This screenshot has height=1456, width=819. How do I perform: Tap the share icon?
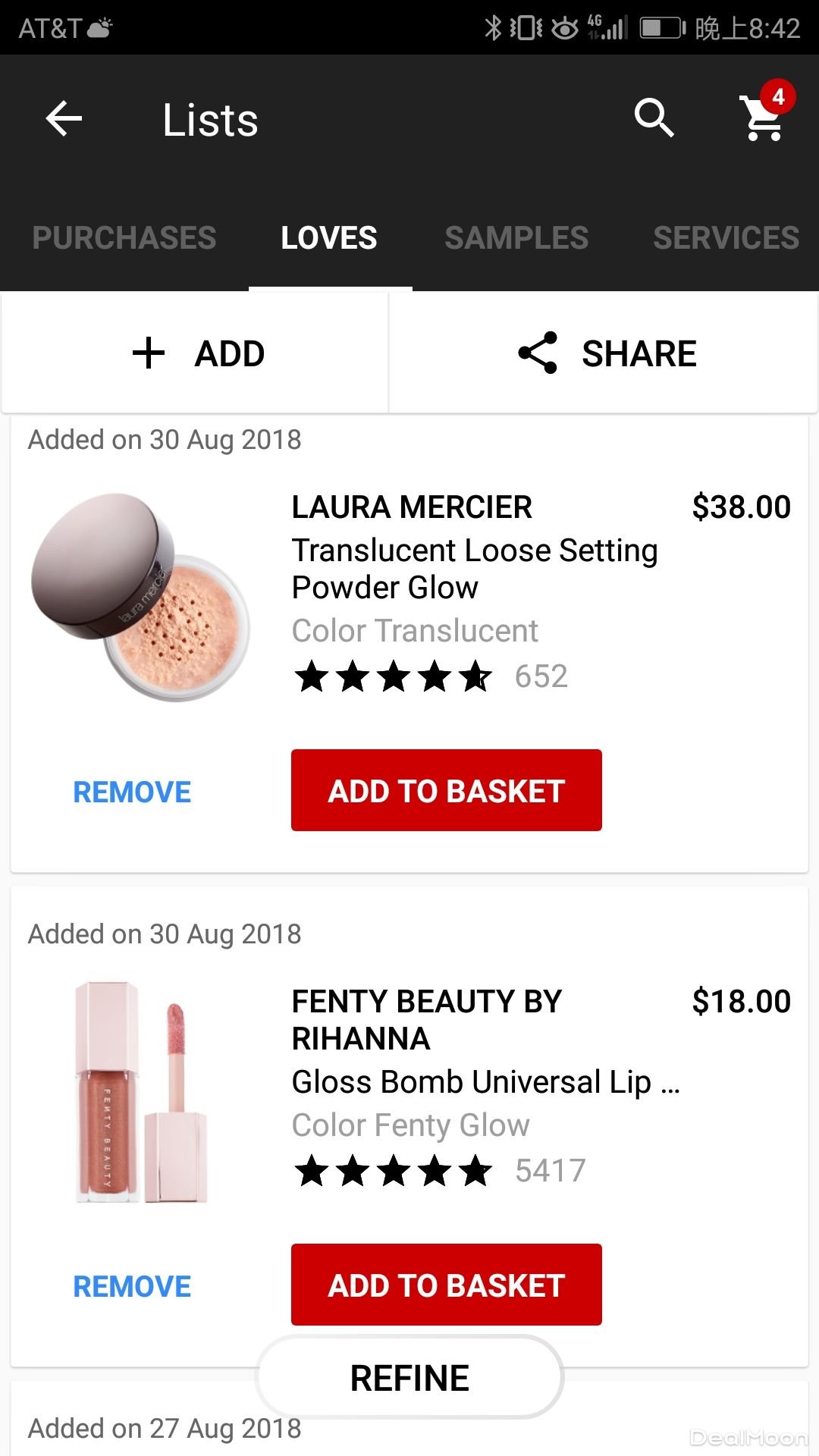click(538, 353)
